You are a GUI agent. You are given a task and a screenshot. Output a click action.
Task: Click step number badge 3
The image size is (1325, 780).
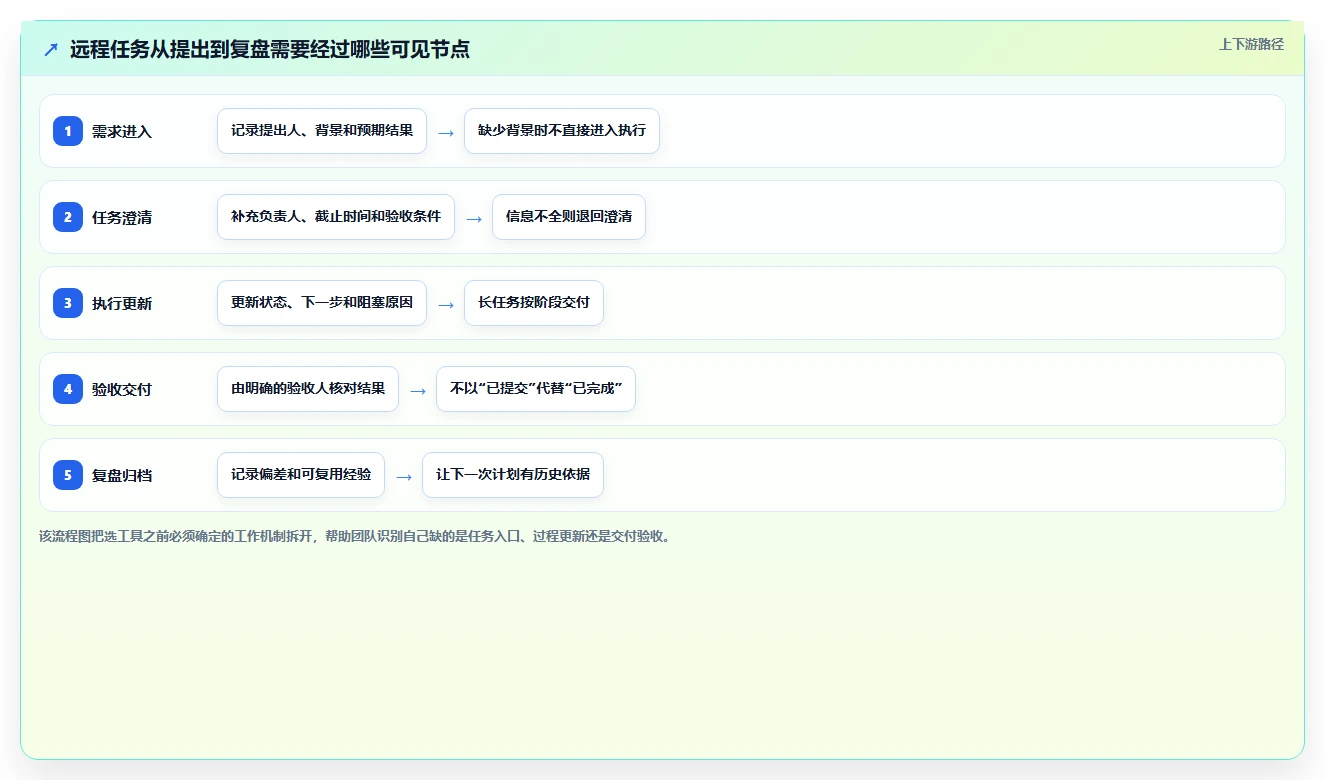click(68, 303)
